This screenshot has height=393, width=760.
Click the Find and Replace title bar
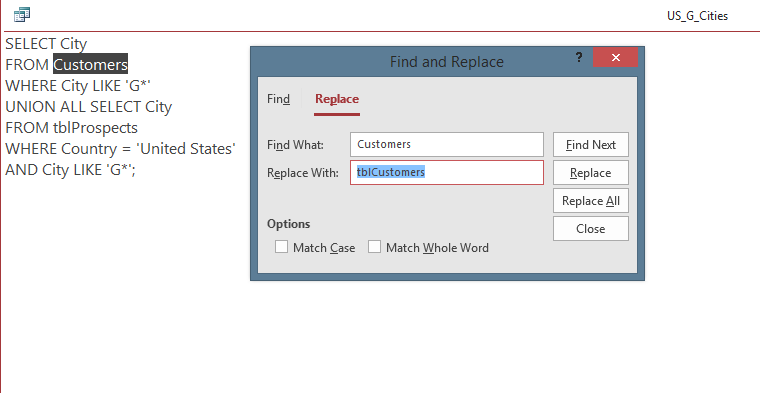(x=446, y=62)
